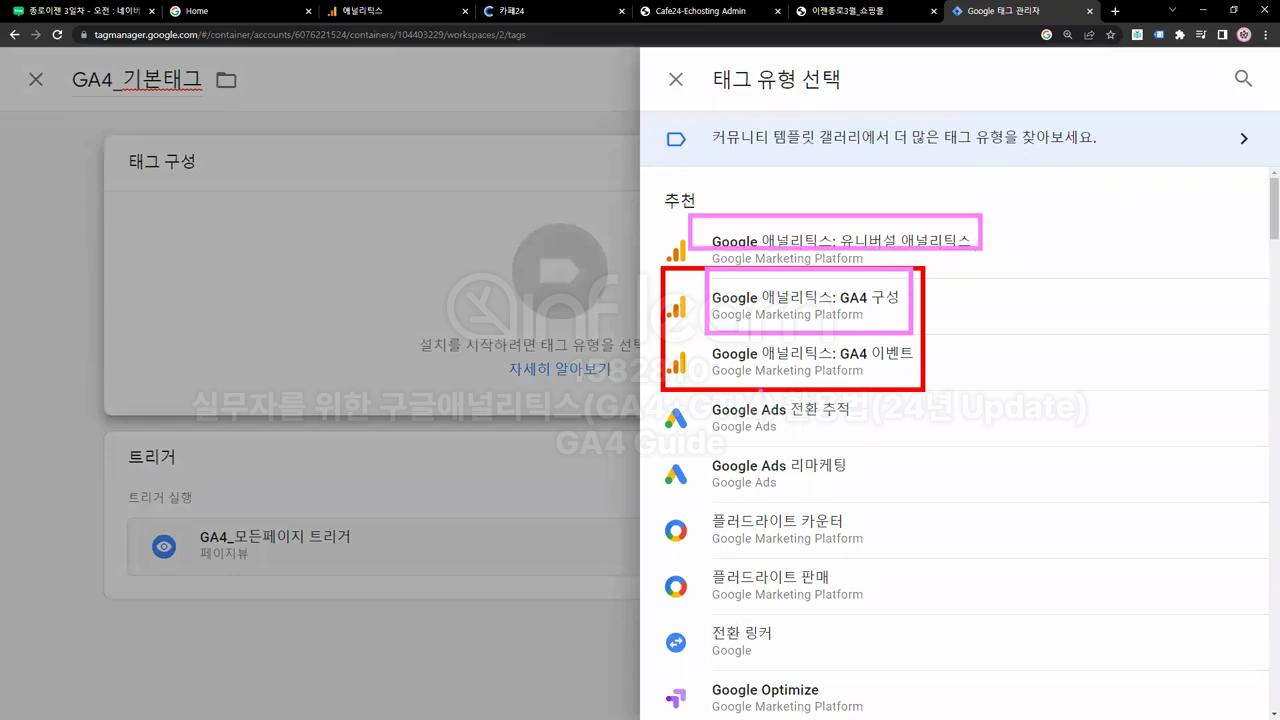Click the Google icon in the address bar
This screenshot has width=1280, height=720.
coord(1047,34)
